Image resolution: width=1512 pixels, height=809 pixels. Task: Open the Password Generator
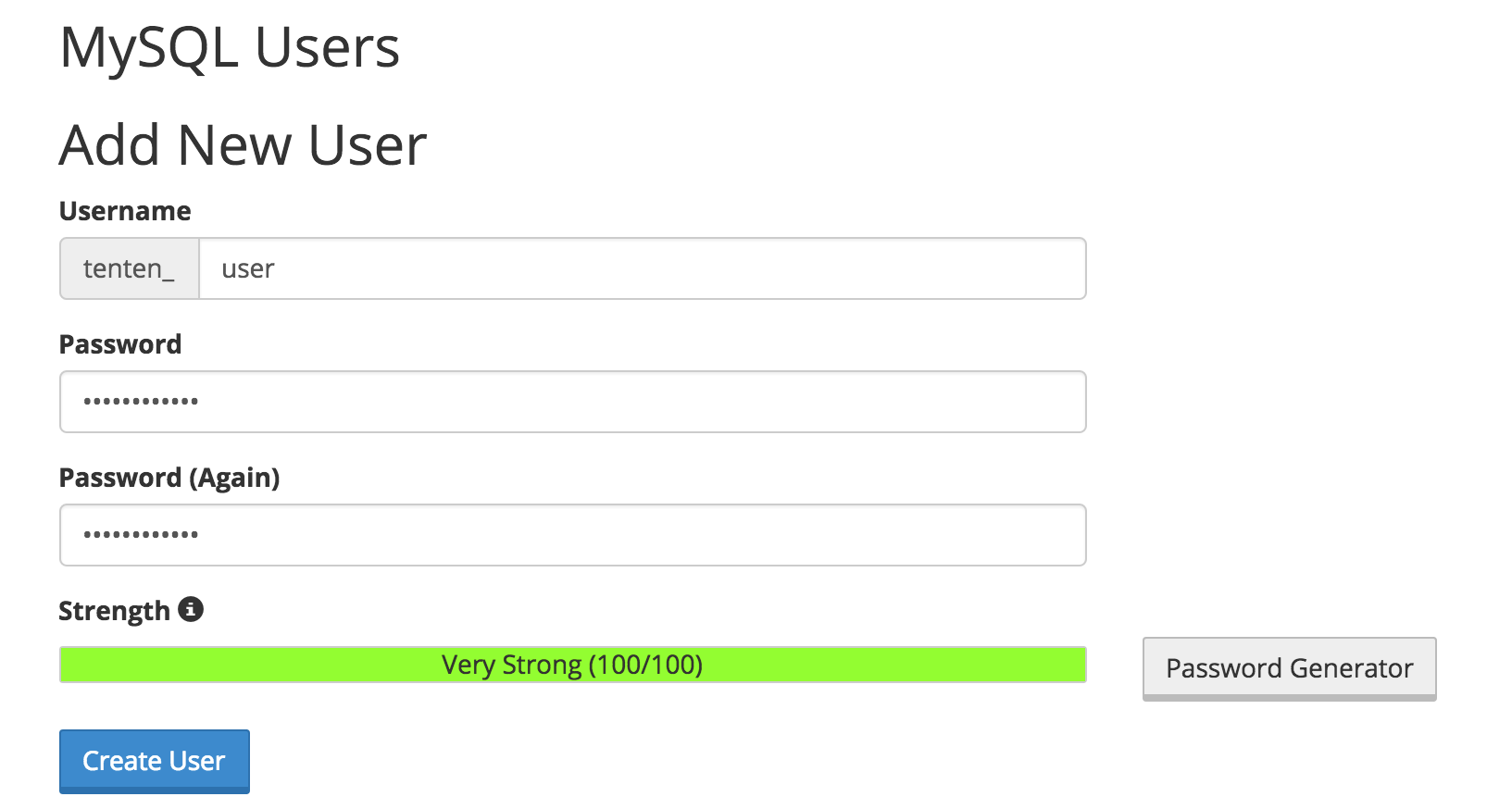1289,668
